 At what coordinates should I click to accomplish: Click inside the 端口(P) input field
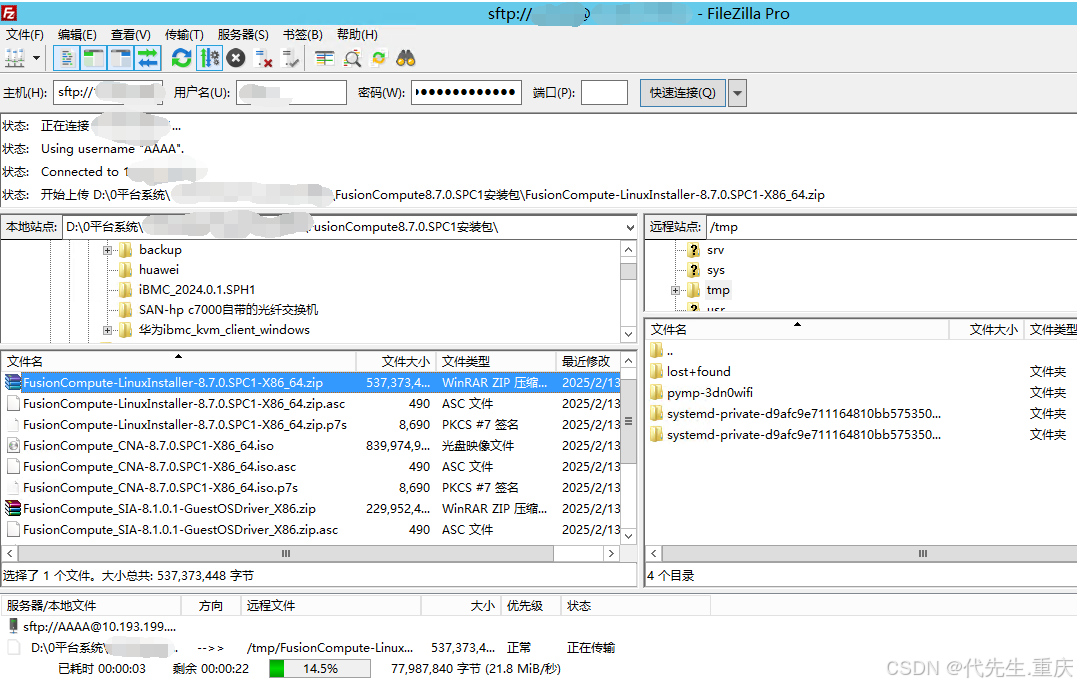tap(603, 91)
